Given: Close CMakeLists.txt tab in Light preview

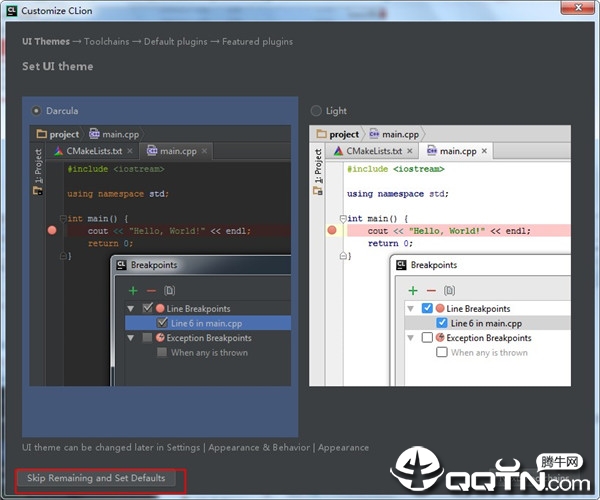Looking at the screenshot, I should (x=410, y=151).
